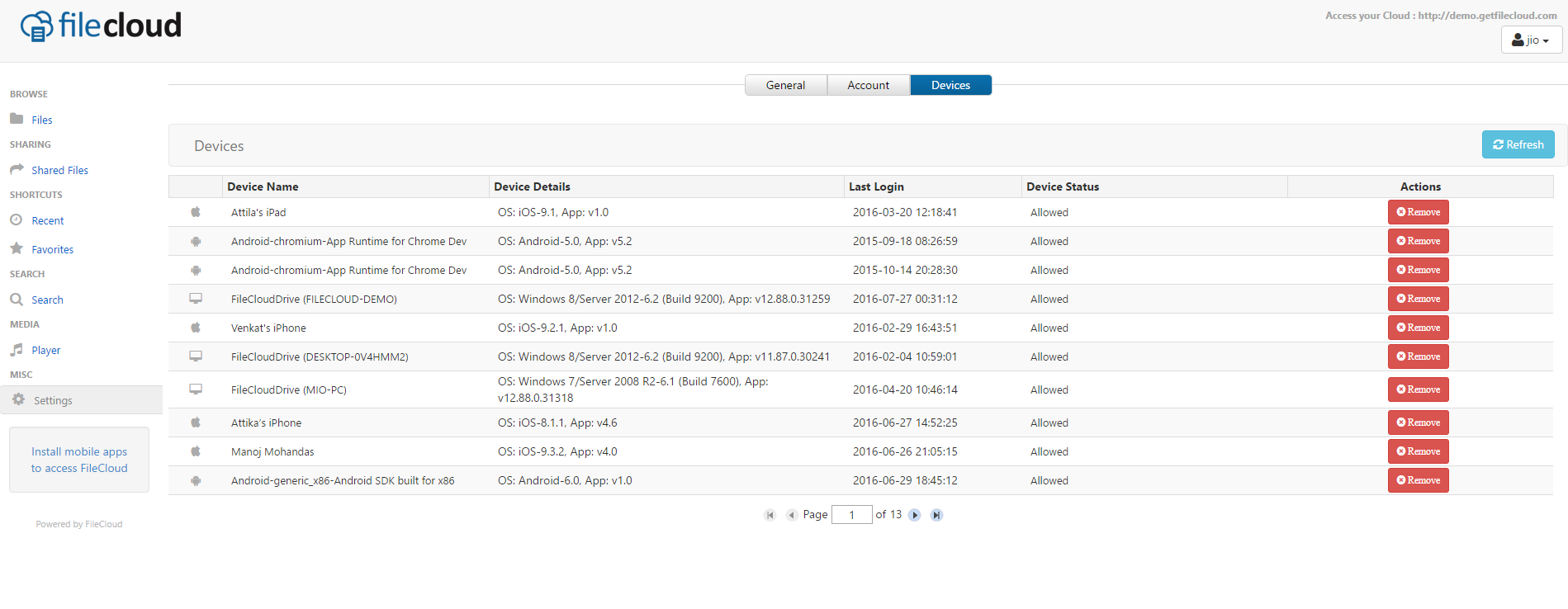Click the Devices panel heading

(x=219, y=146)
